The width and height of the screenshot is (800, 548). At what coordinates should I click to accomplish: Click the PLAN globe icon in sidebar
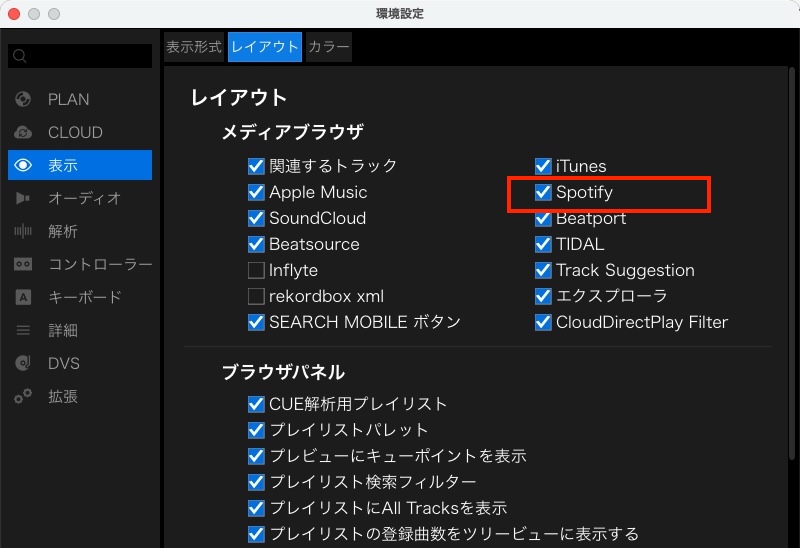coord(23,99)
